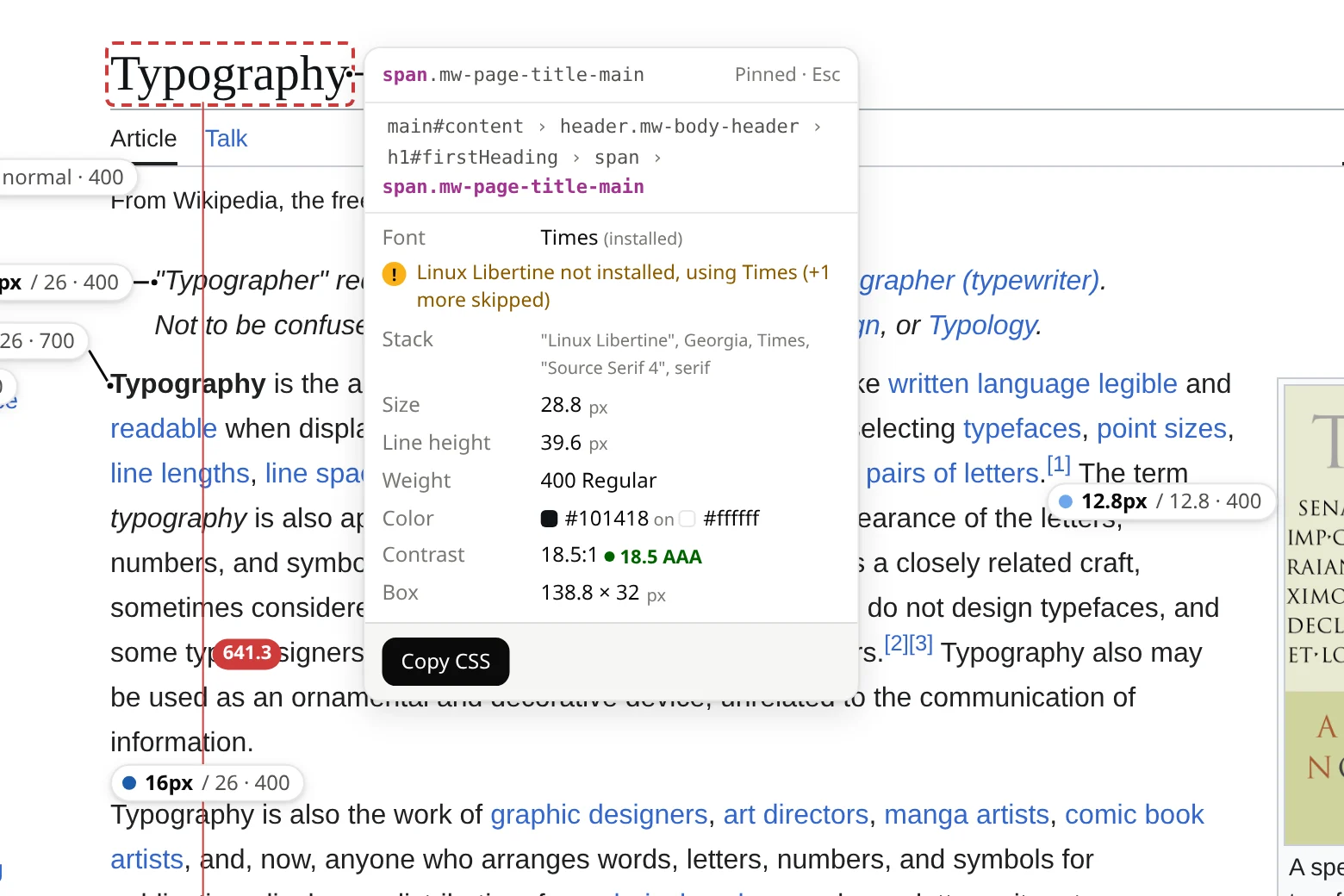
Task: Select the Article tab
Action: (x=144, y=139)
